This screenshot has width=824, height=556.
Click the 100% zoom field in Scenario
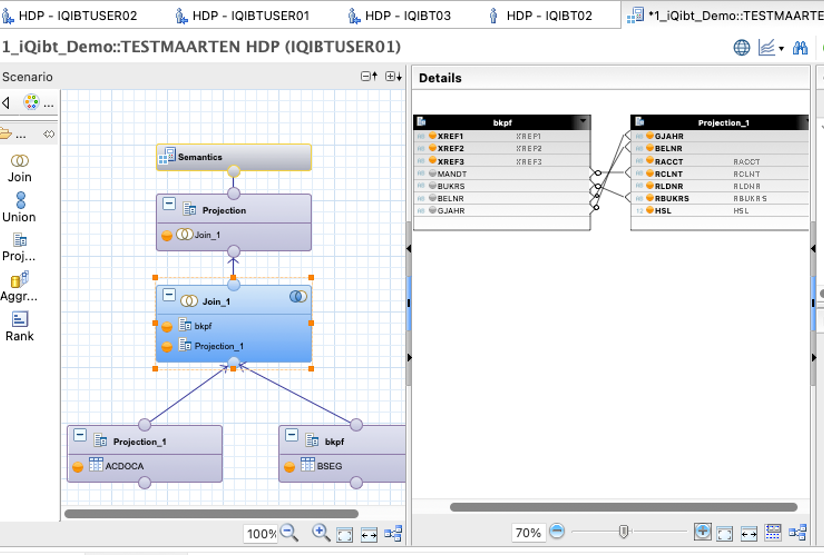[x=261, y=534]
